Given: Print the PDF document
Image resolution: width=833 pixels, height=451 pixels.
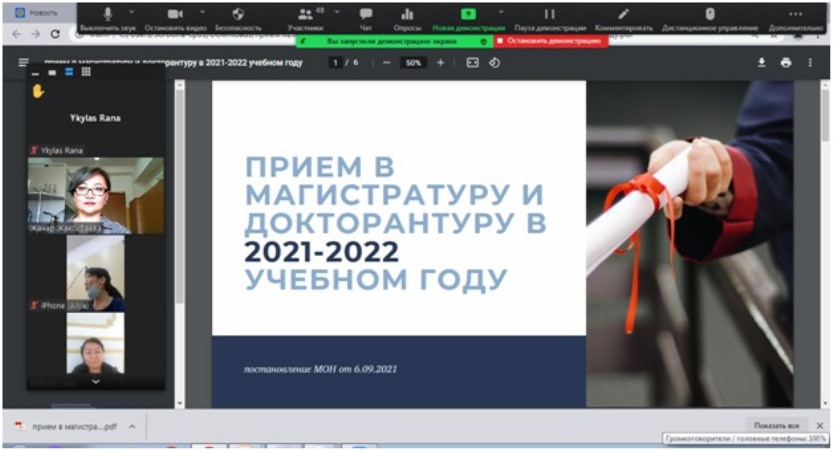Looking at the screenshot, I should point(786,62).
